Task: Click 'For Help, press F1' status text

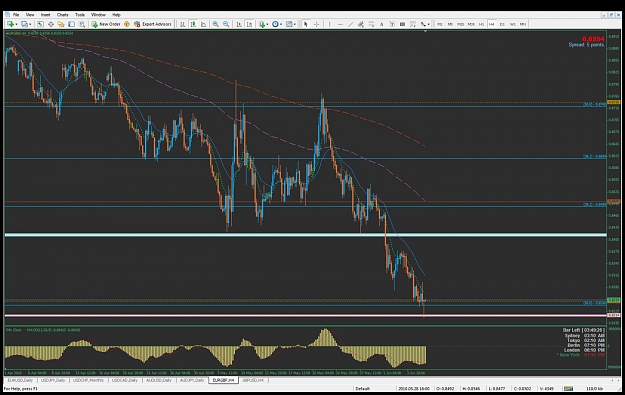Action: 21,388
